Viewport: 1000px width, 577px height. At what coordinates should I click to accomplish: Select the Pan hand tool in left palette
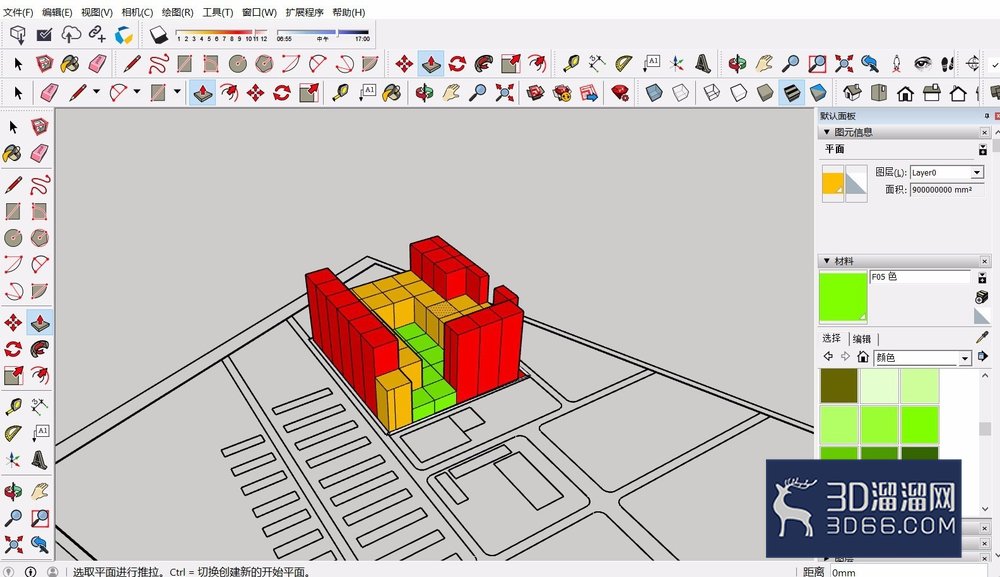40,491
